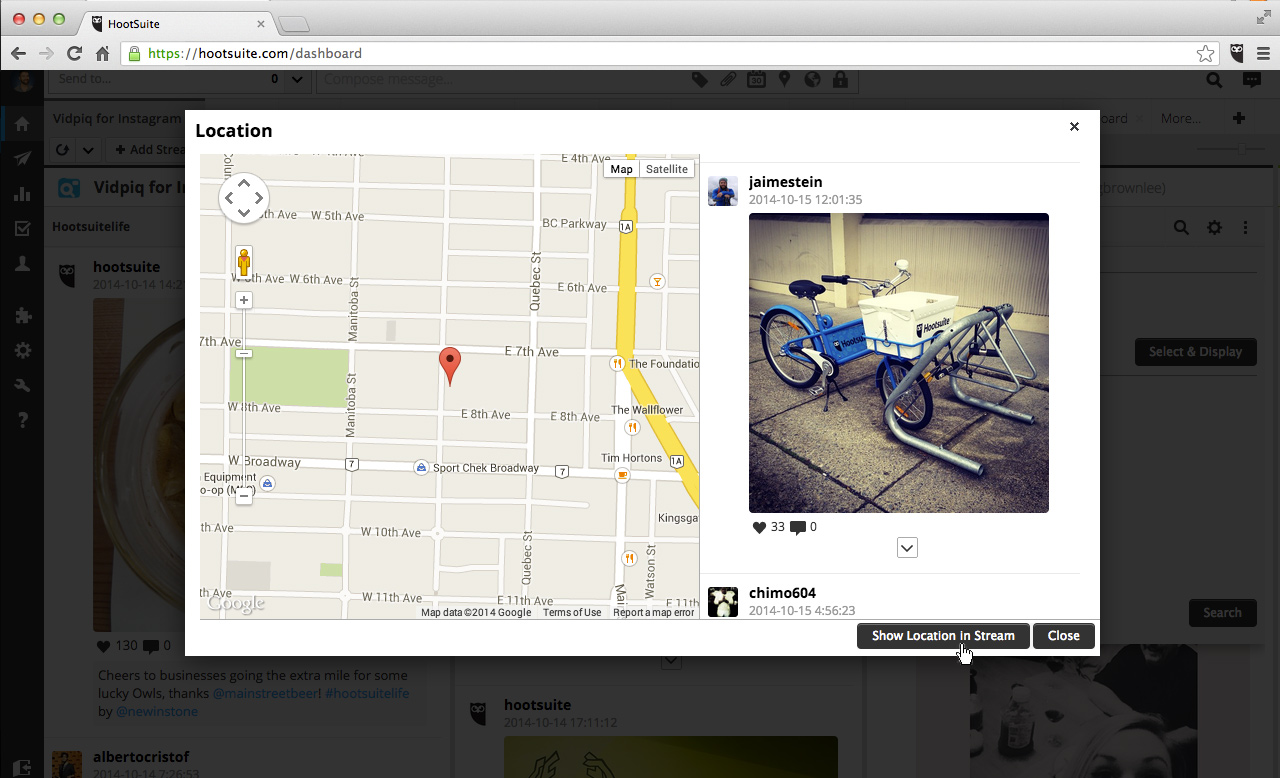Open the Contacts person sidebar icon
The height and width of the screenshot is (778, 1280).
(22, 263)
